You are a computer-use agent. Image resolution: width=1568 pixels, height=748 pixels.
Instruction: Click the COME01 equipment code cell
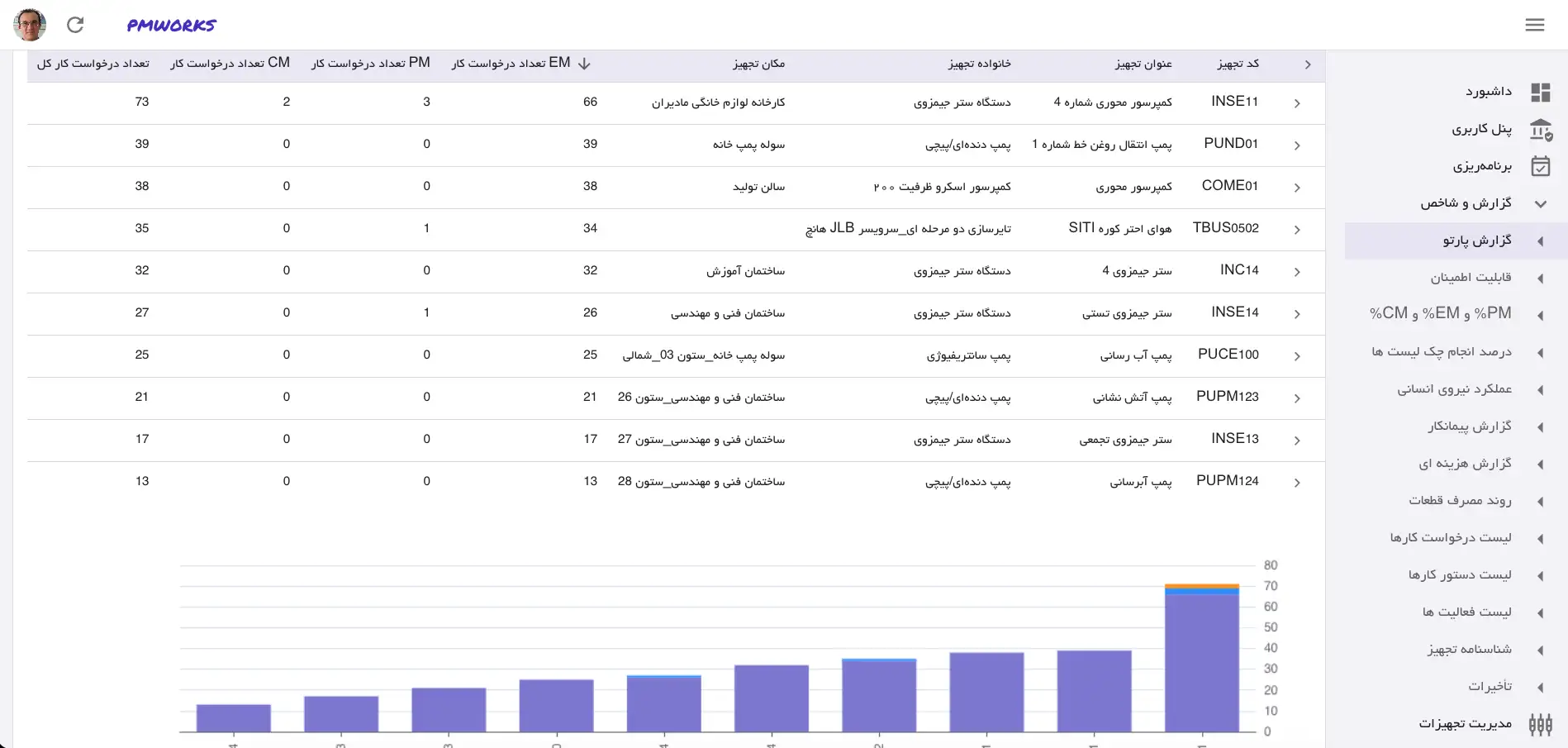(x=1228, y=186)
